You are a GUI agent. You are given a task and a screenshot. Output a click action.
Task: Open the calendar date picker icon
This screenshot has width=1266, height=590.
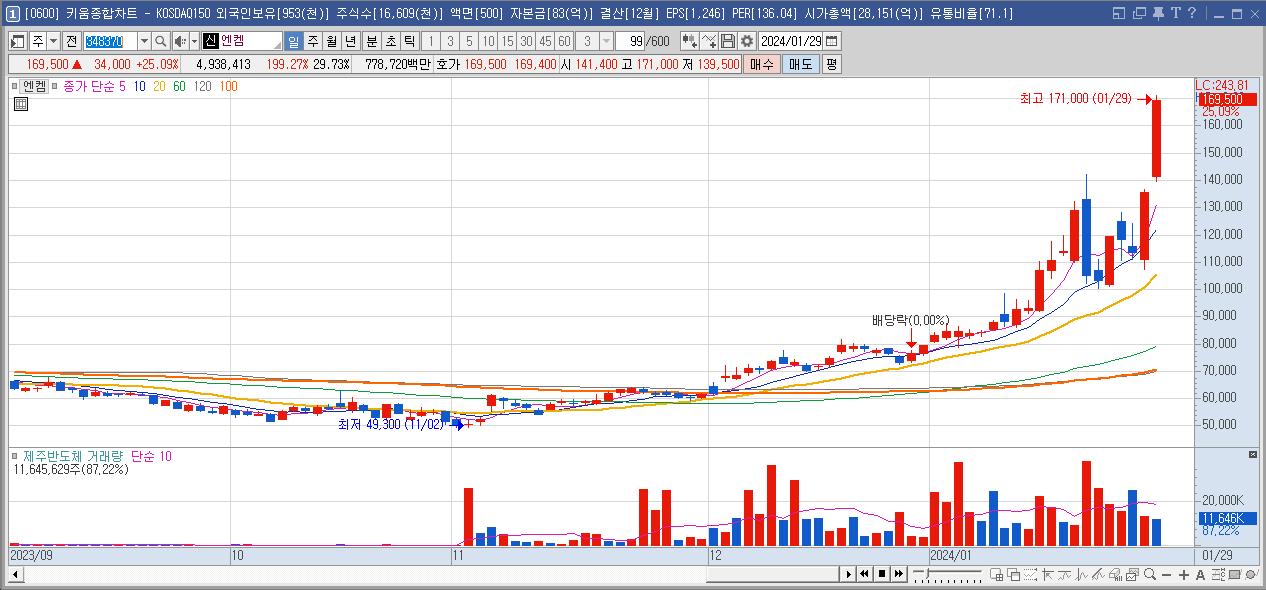click(x=831, y=41)
